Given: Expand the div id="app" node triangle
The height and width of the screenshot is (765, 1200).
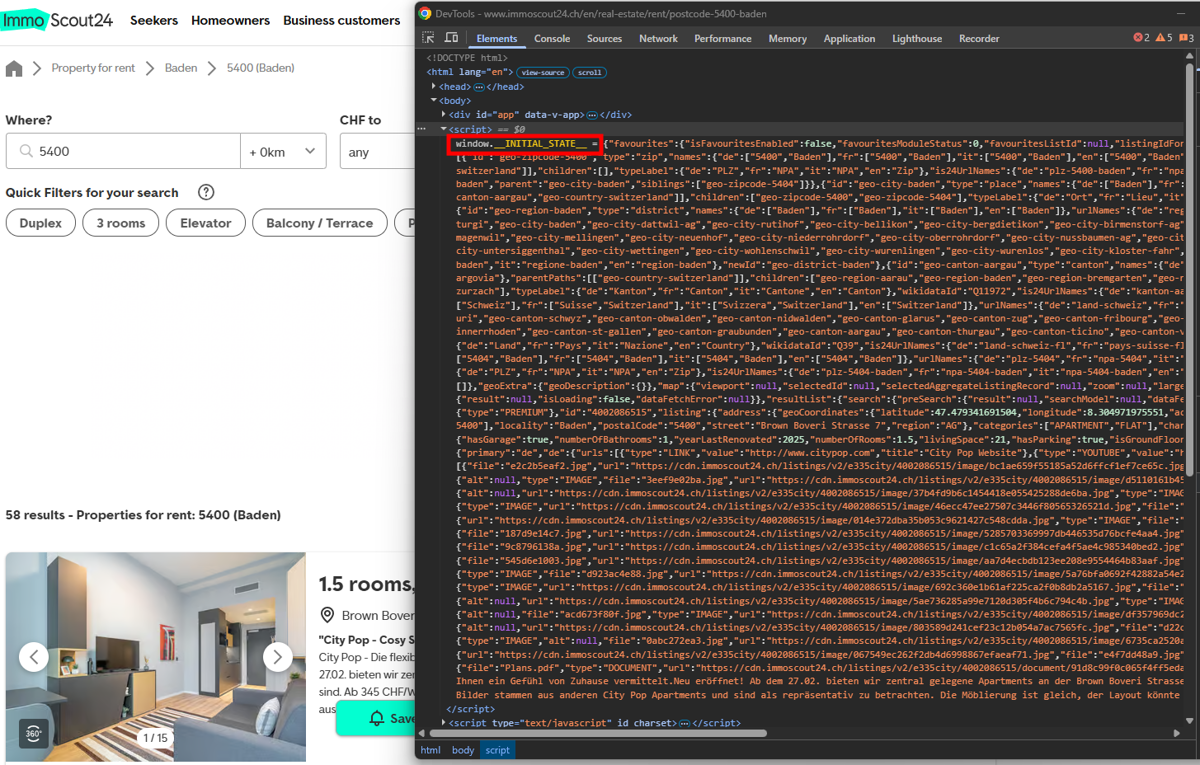Looking at the screenshot, I should point(445,115).
